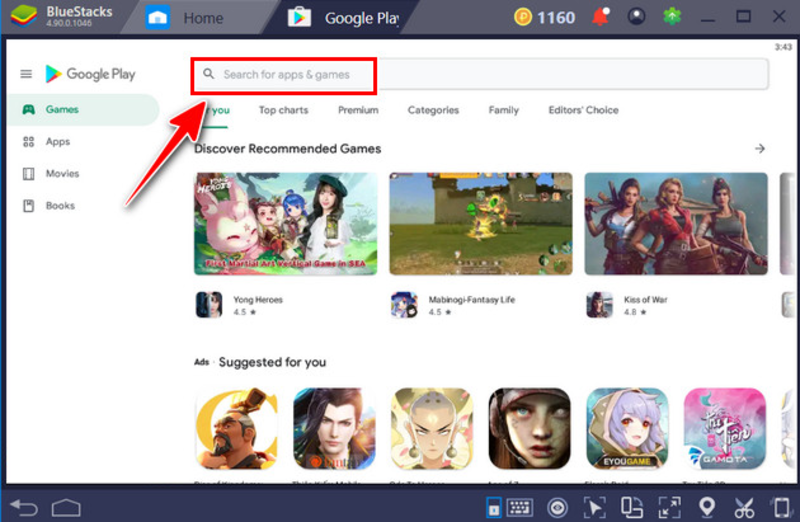This screenshot has width=800, height=522.
Task: Click the Suggested for you heading
Action: coord(272,362)
